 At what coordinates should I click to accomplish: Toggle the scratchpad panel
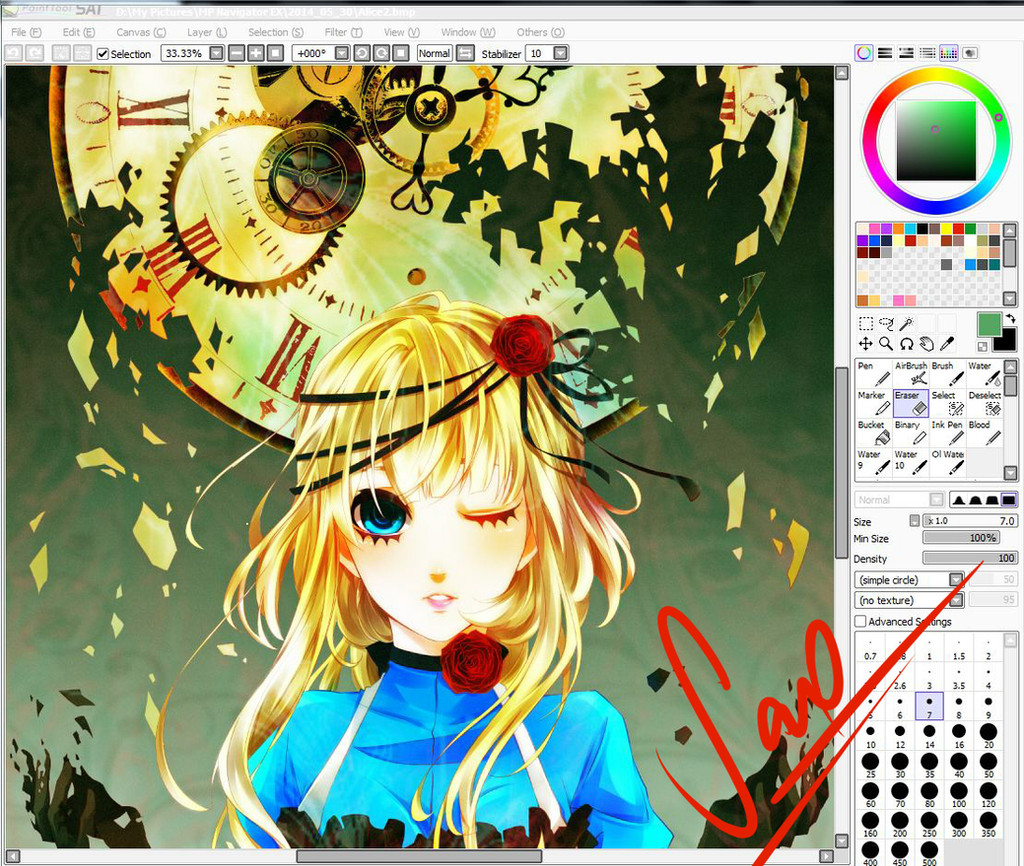point(970,53)
